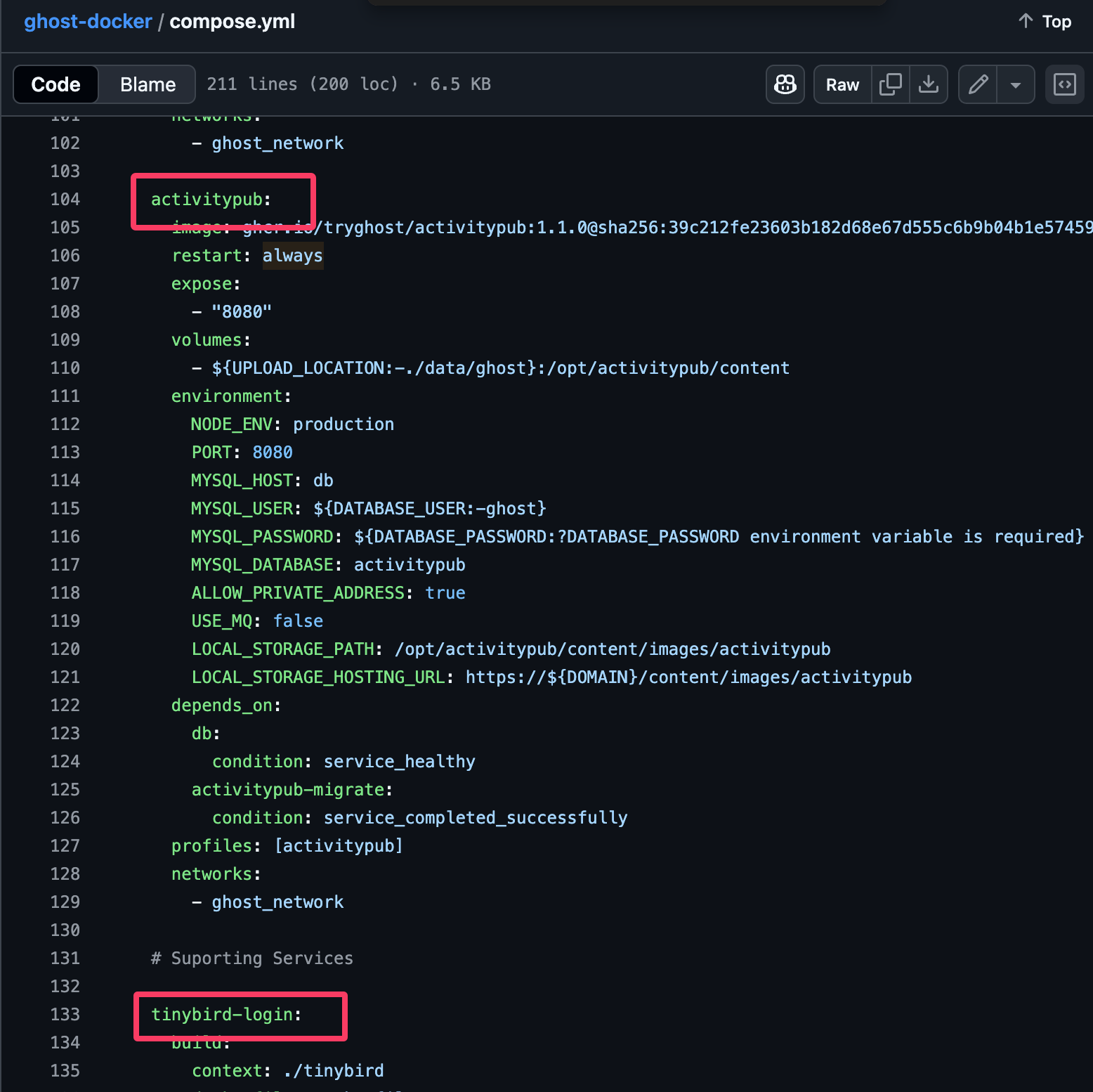Click 'context: ./tinybird' on line 135
The image size is (1093, 1092).
point(288,1071)
